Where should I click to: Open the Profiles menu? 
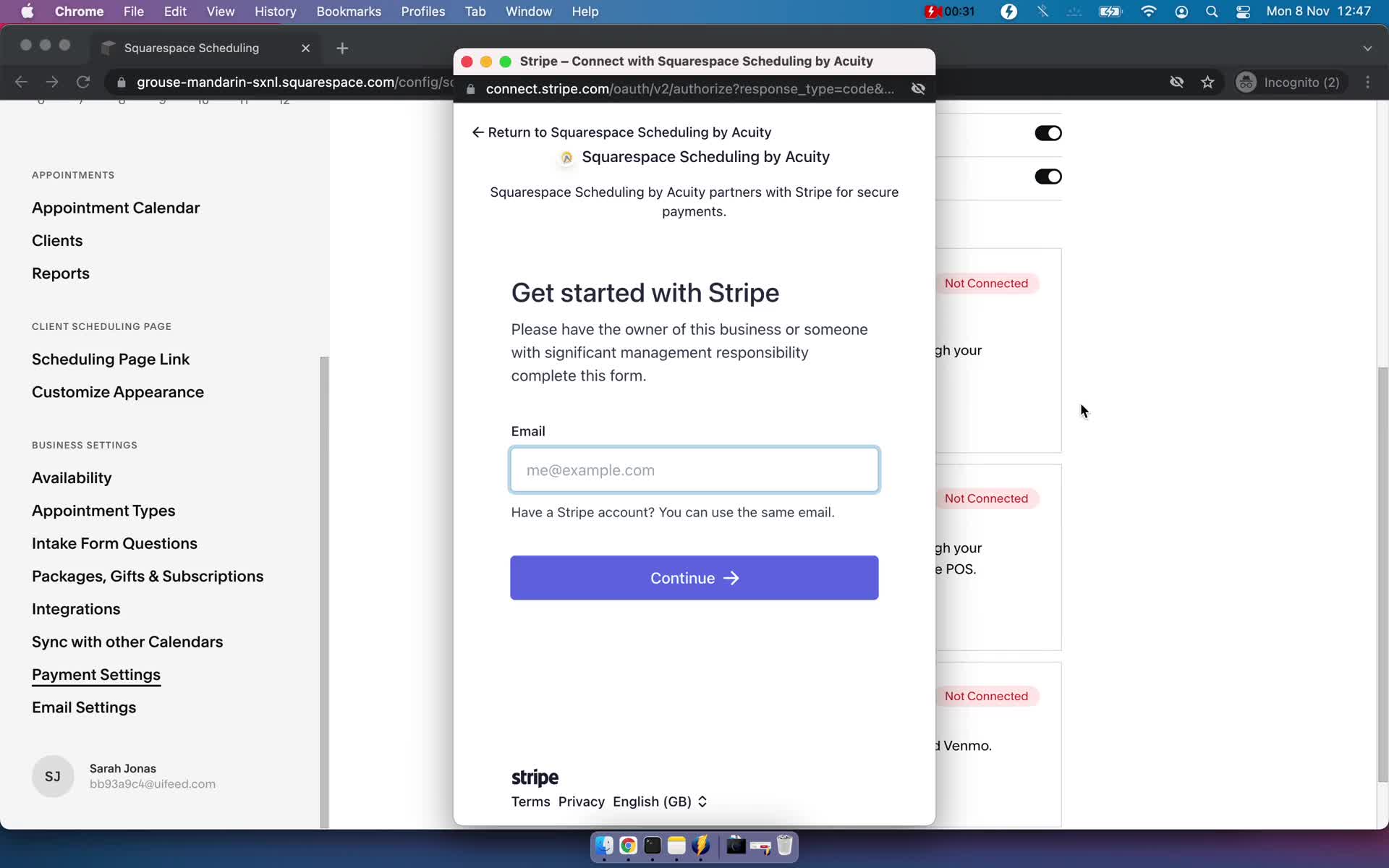423,12
